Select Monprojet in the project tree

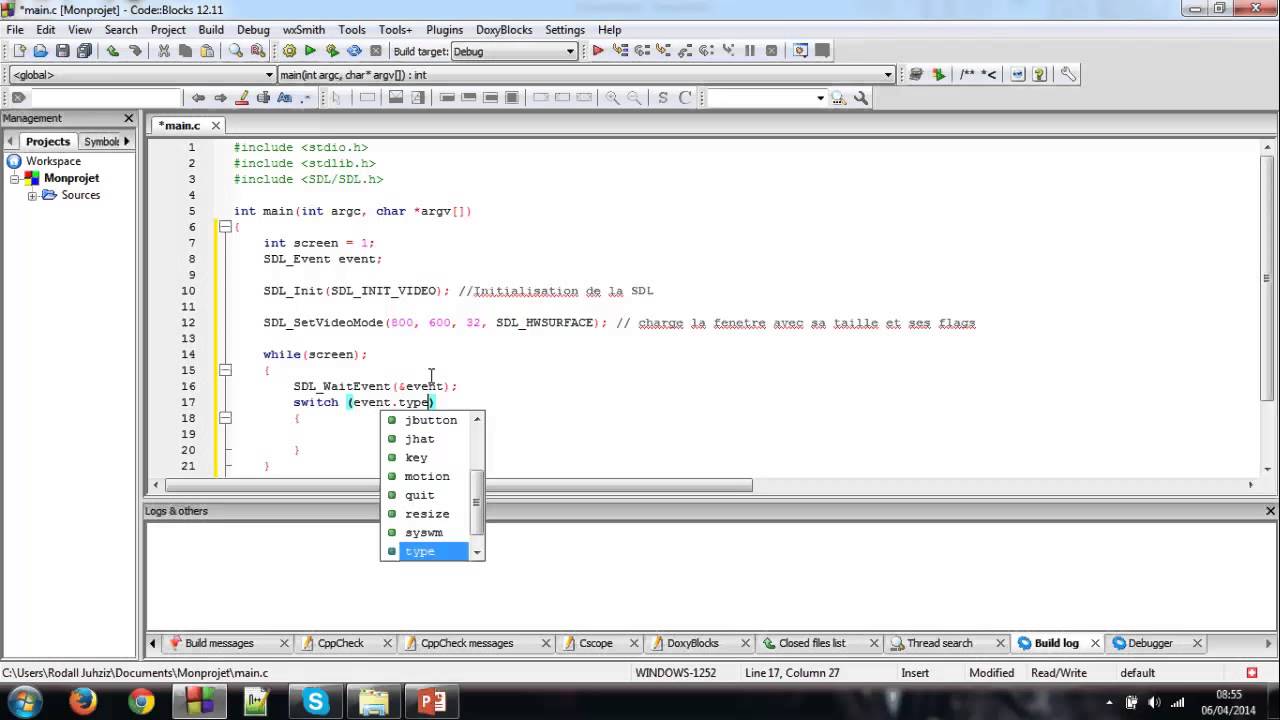coord(71,178)
